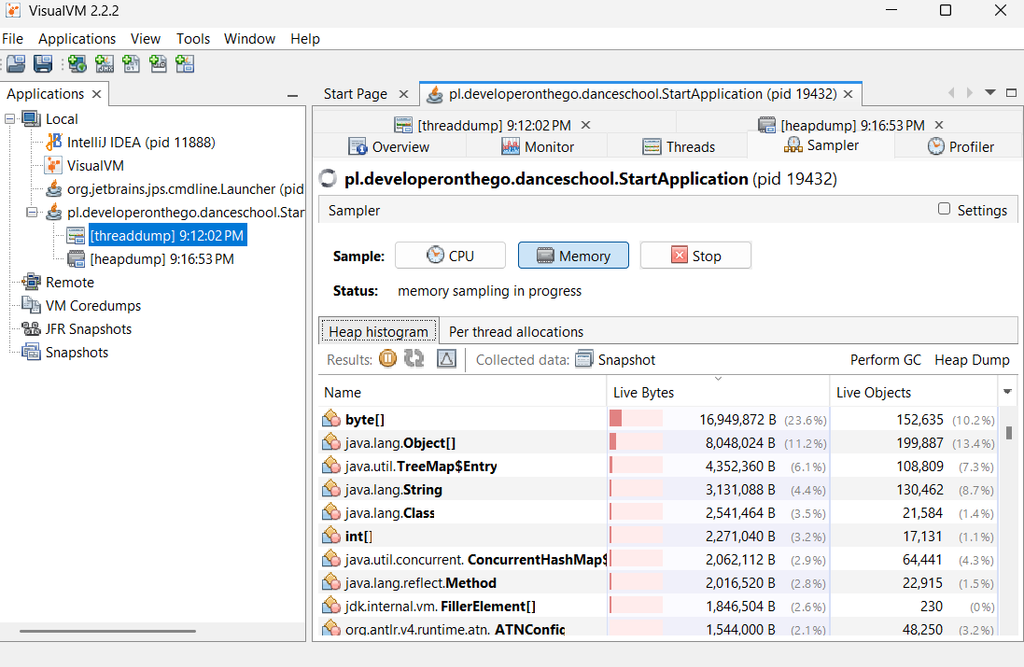Start CPU sampling

pos(450,255)
